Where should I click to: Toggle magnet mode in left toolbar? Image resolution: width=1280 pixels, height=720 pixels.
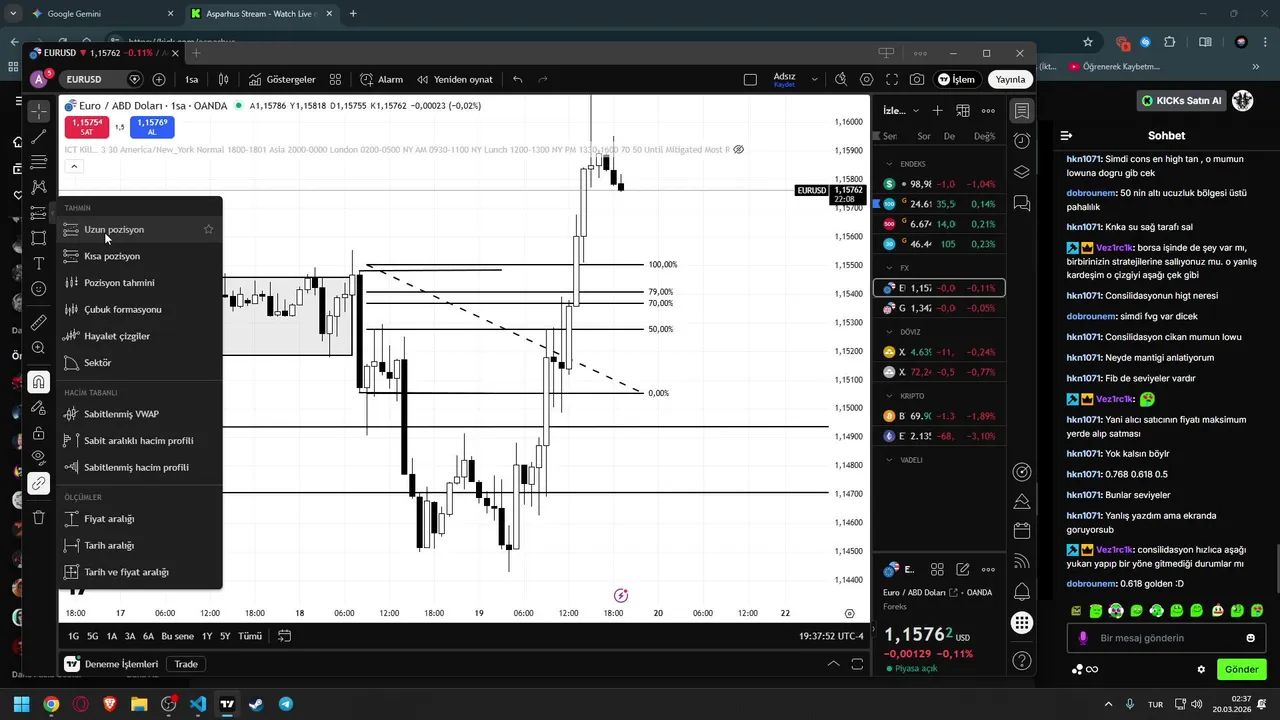pos(38,382)
